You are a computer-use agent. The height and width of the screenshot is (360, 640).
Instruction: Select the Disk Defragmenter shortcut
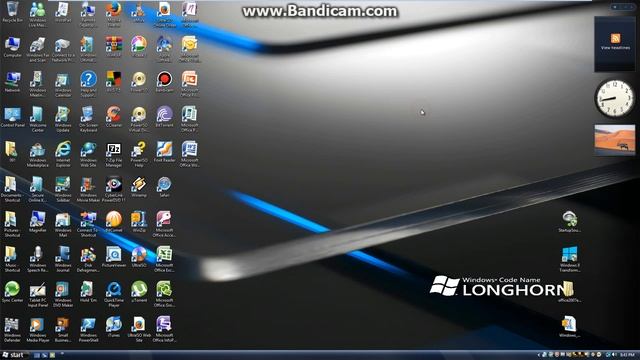(88, 259)
